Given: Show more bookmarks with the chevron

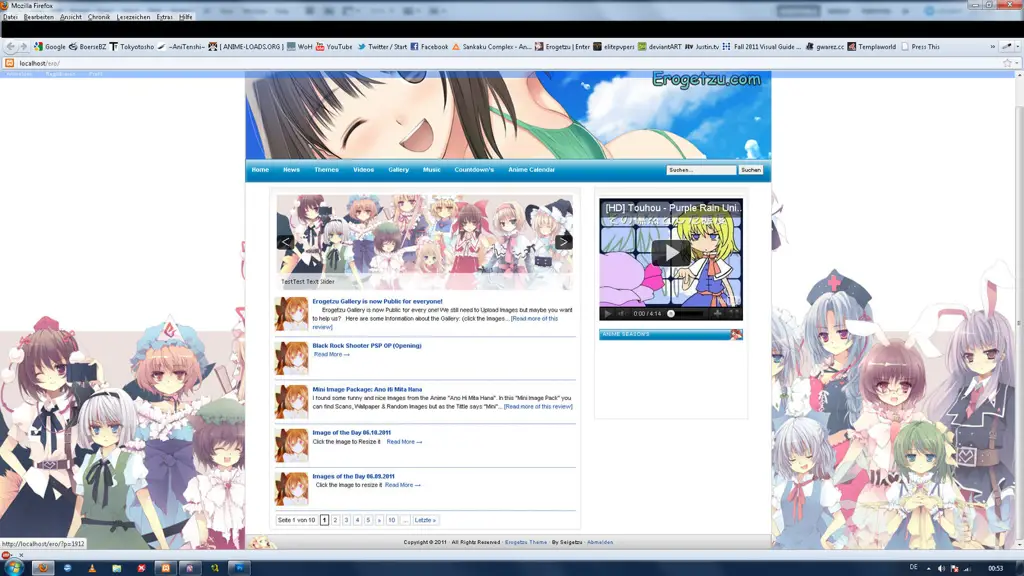Looking at the screenshot, I should click(x=993, y=47).
